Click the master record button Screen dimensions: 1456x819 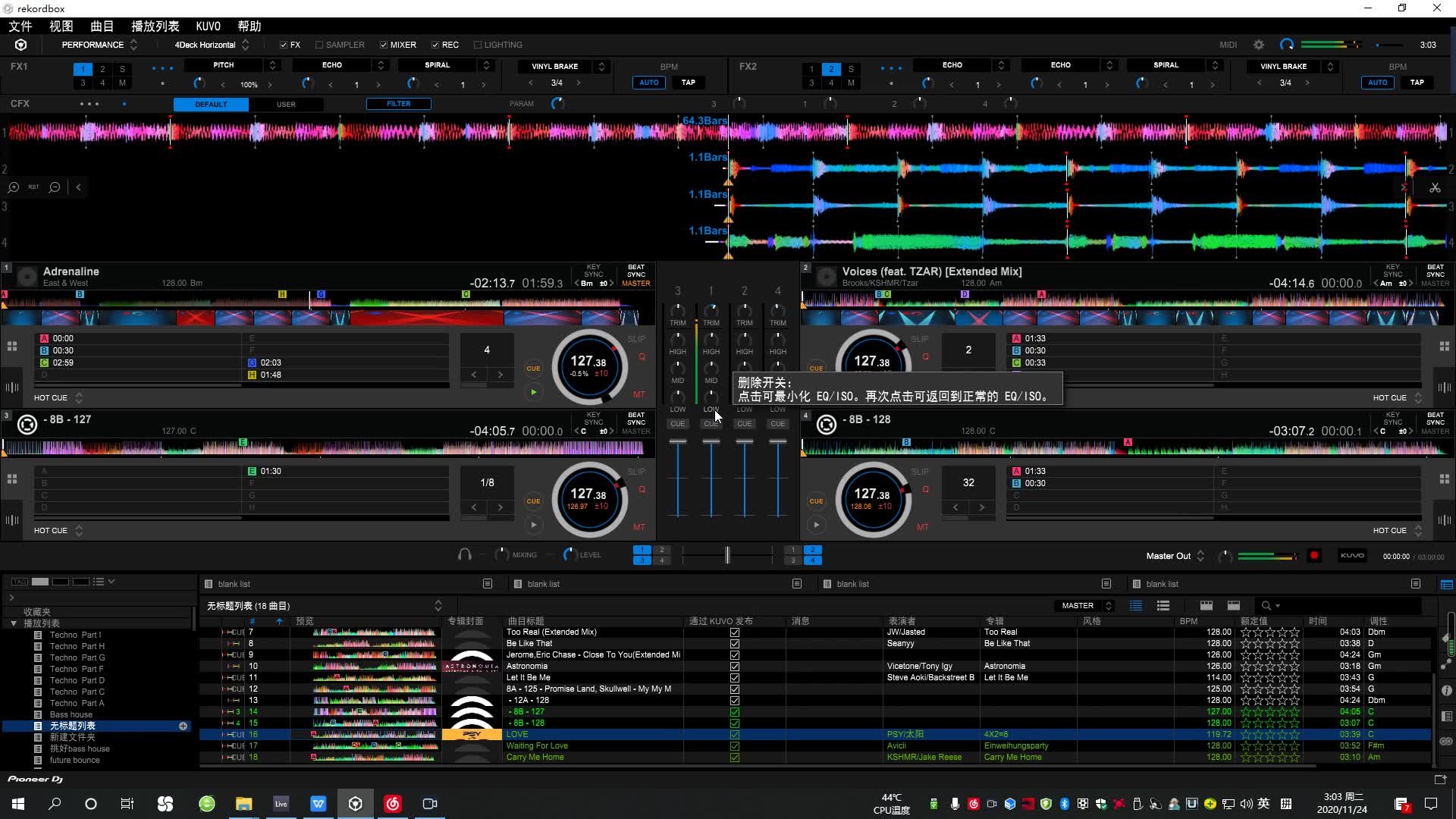click(x=1314, y=556)
